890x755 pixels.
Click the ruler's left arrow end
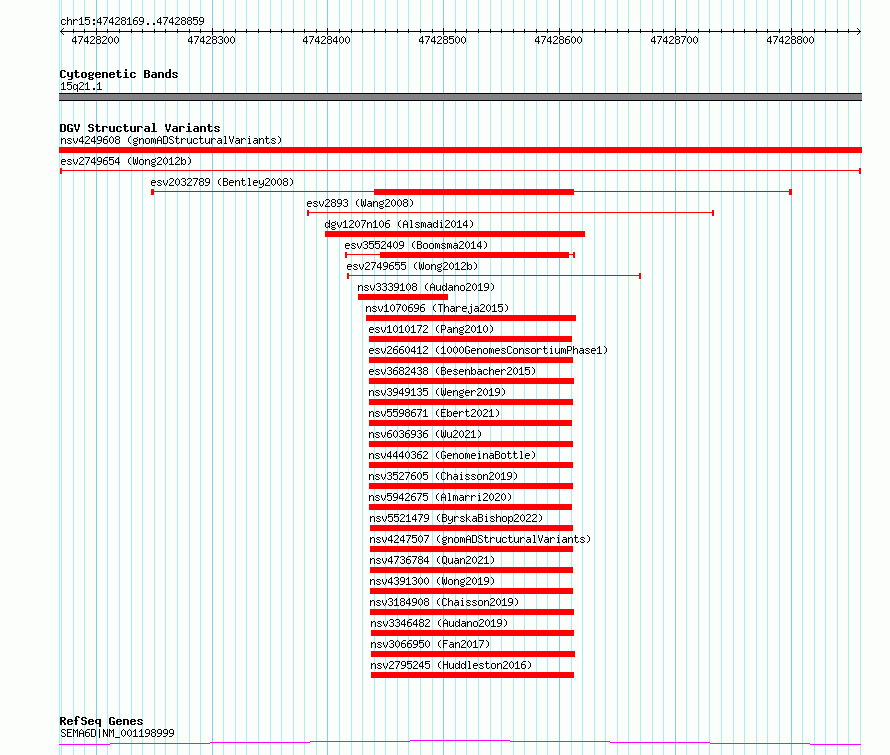62,32
